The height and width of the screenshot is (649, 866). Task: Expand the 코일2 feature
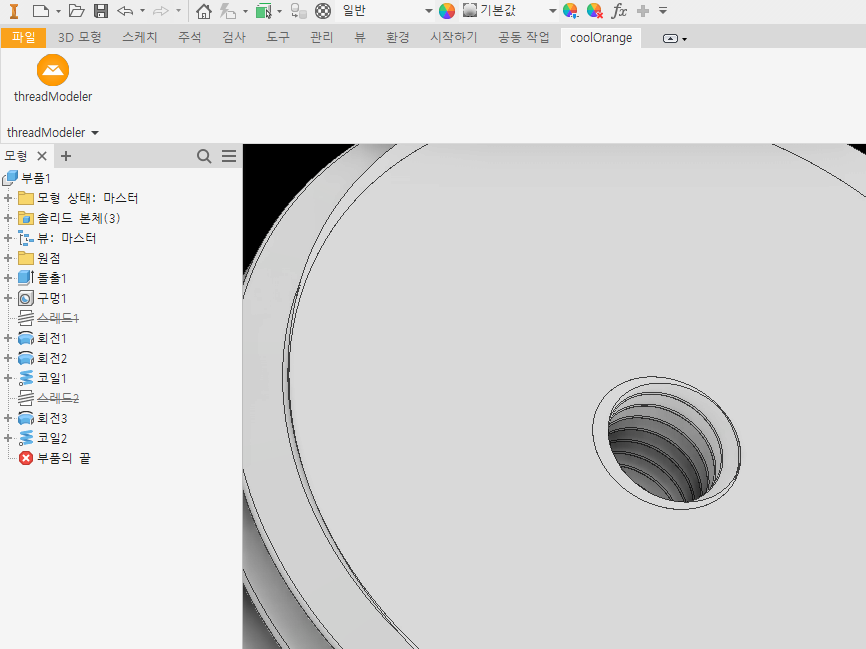(8, 438)
